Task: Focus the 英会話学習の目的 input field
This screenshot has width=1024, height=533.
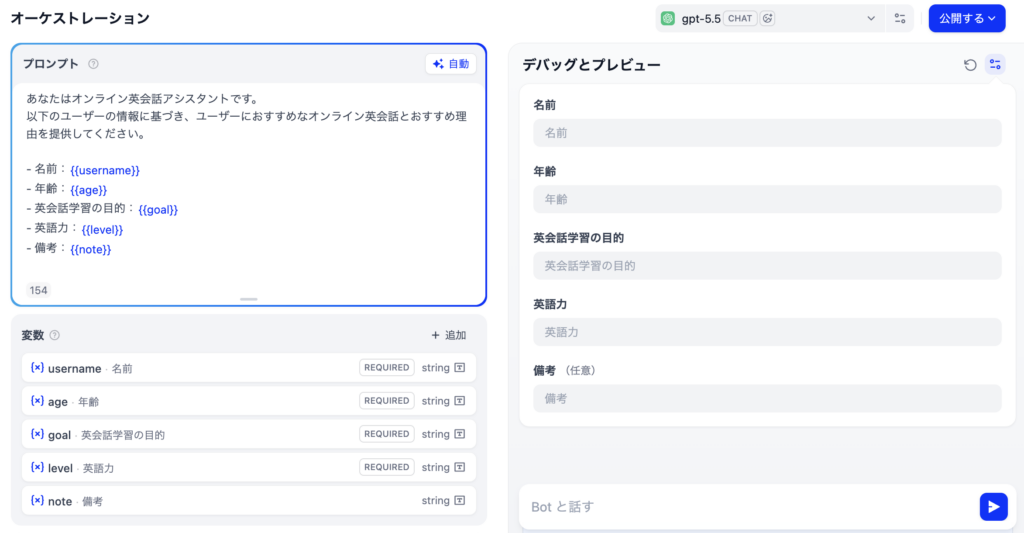Action: coord(767,266)
